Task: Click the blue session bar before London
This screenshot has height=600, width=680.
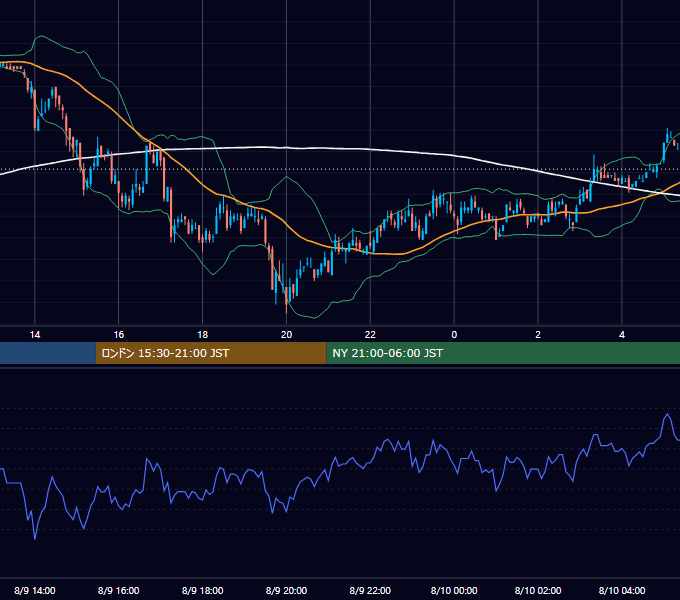Action: coord(48,353)
